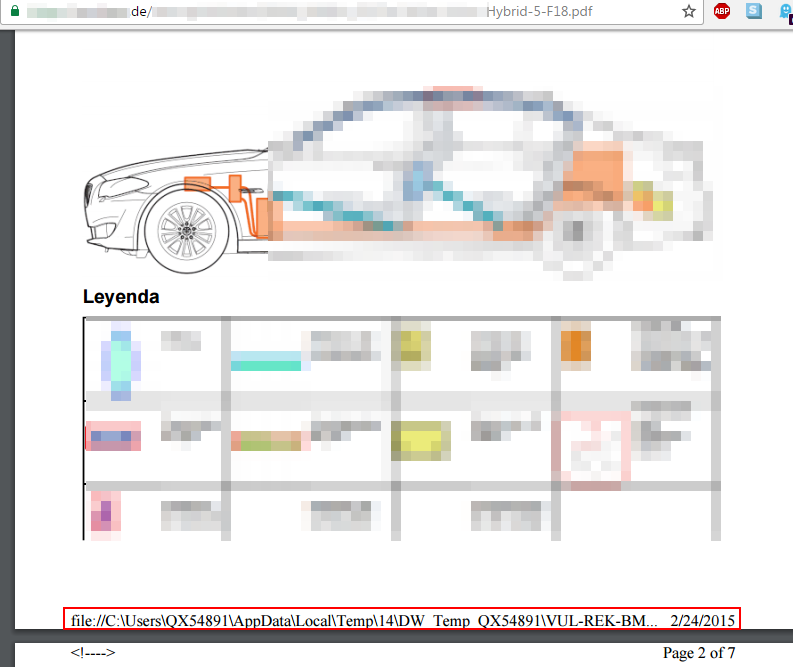
Task: Click the Leyenda heading
Action: click(x=121, y=297)
